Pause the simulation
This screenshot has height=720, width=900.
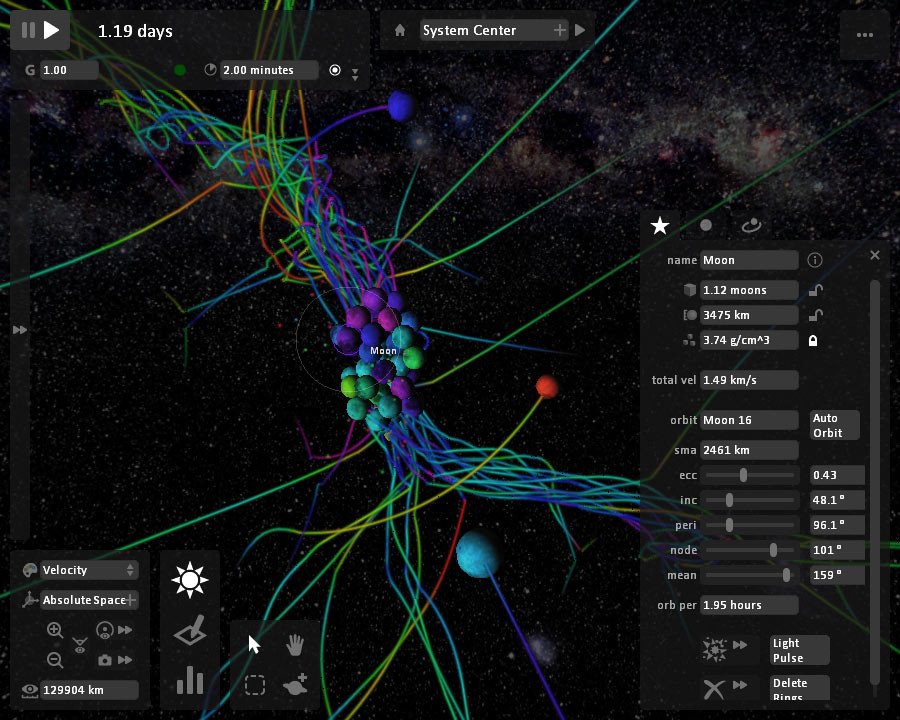(28, 30)
